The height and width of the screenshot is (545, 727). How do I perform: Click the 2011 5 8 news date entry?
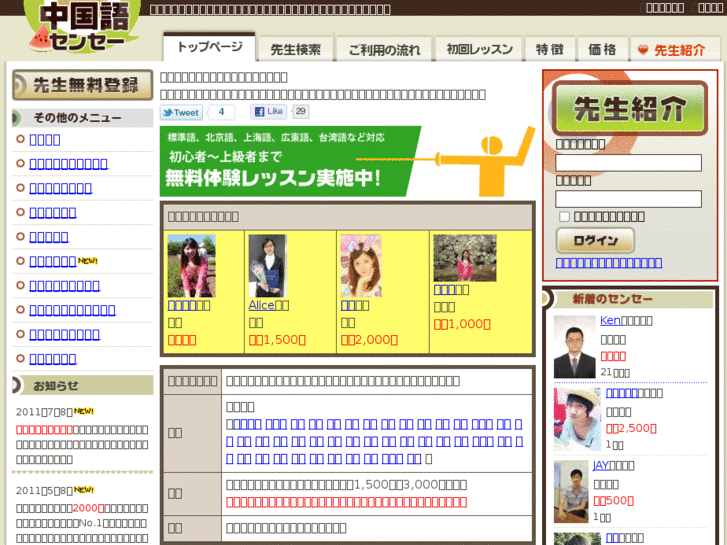tap(44, 490)
